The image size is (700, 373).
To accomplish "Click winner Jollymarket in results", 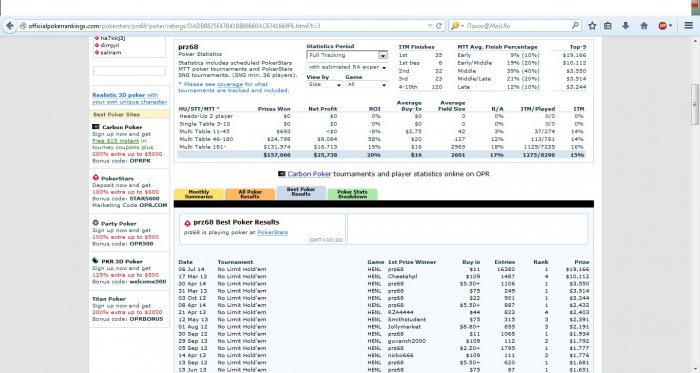I will 404,327.
